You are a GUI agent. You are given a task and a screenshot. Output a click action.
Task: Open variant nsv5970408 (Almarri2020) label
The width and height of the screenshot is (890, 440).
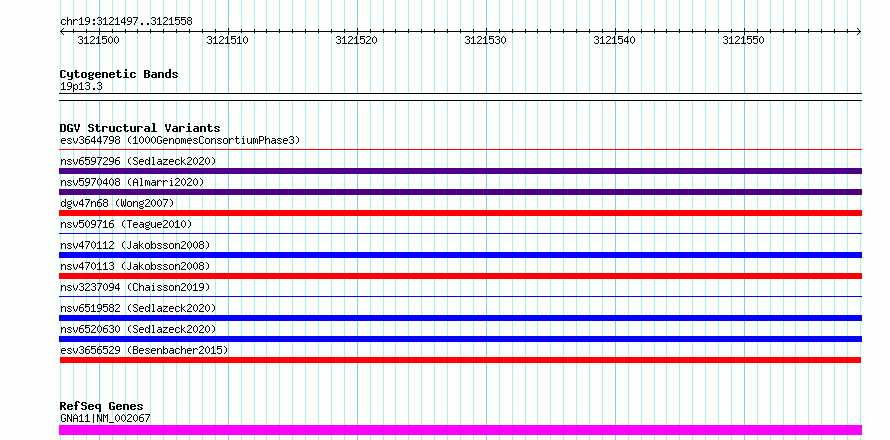click(x=132, y=182)
